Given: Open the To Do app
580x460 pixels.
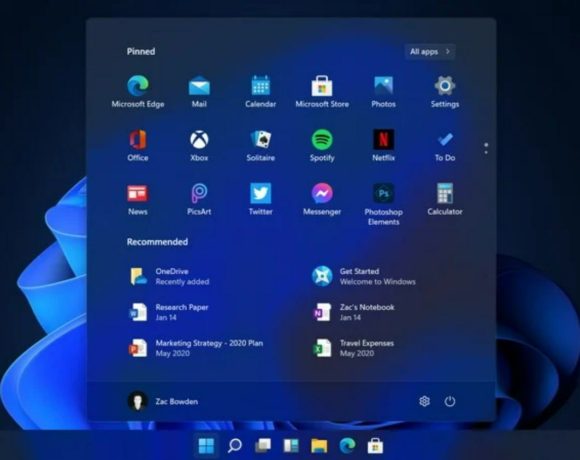Looking at the screenshot, I should click(445, 145).
